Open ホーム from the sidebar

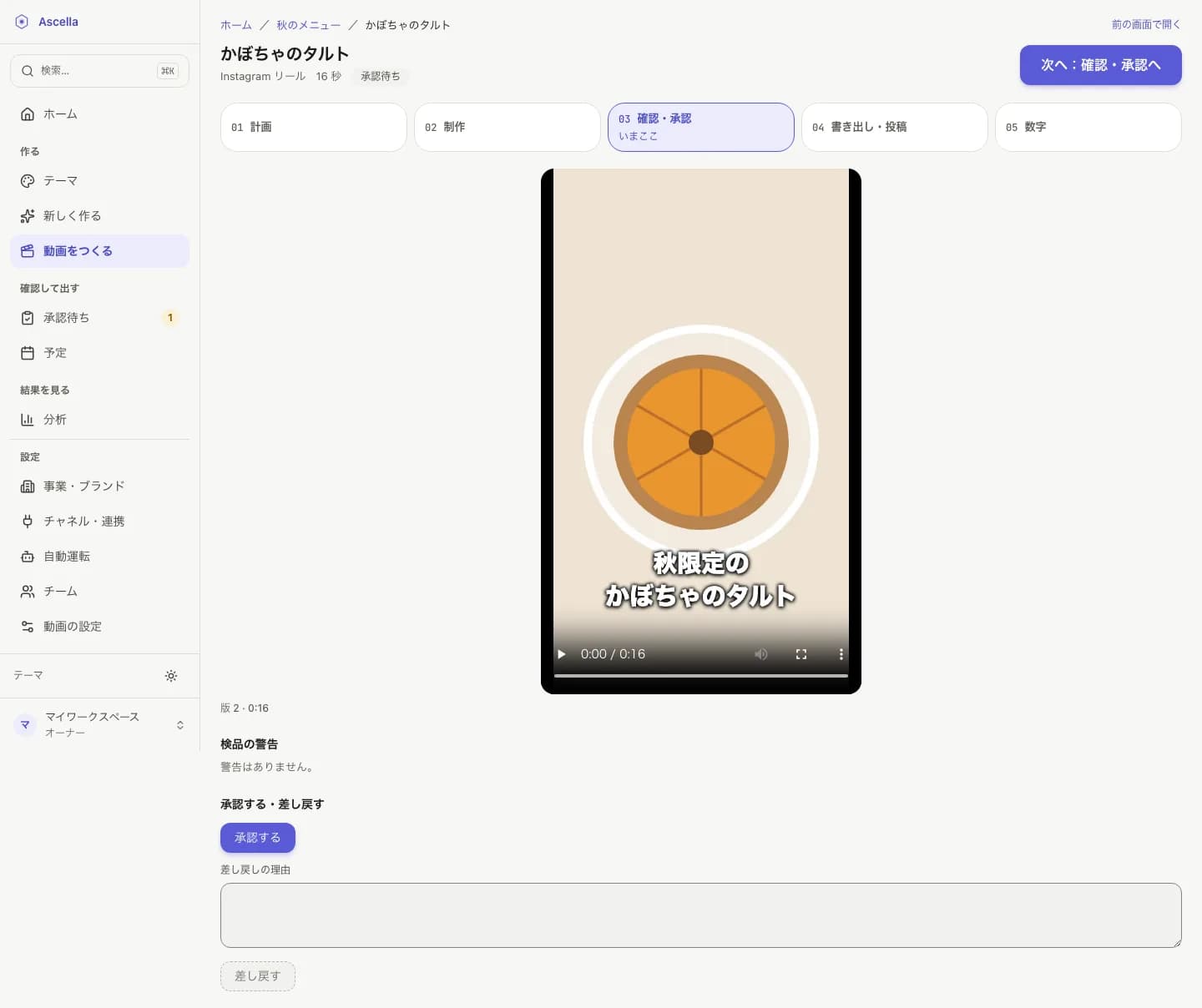click(x=99, y=114)
